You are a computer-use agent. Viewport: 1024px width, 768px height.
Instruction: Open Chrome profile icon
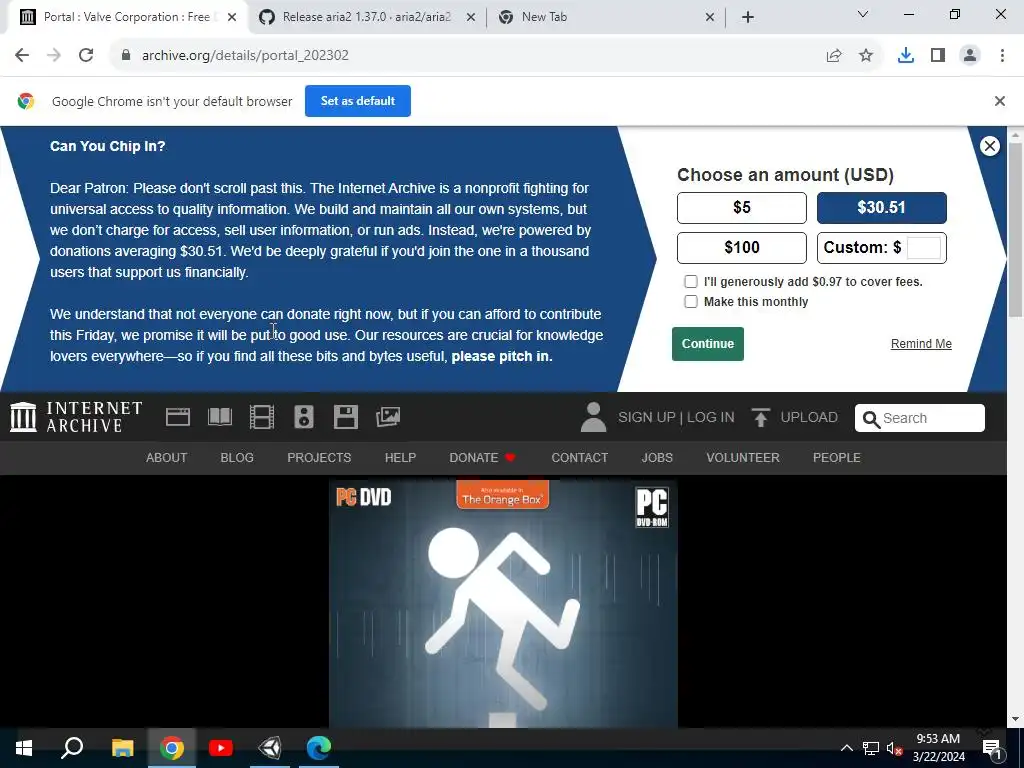(970, 56)
